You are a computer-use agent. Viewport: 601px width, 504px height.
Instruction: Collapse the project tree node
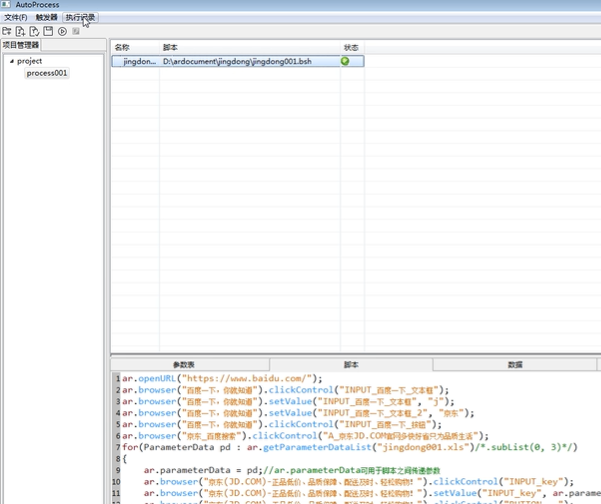11,61
